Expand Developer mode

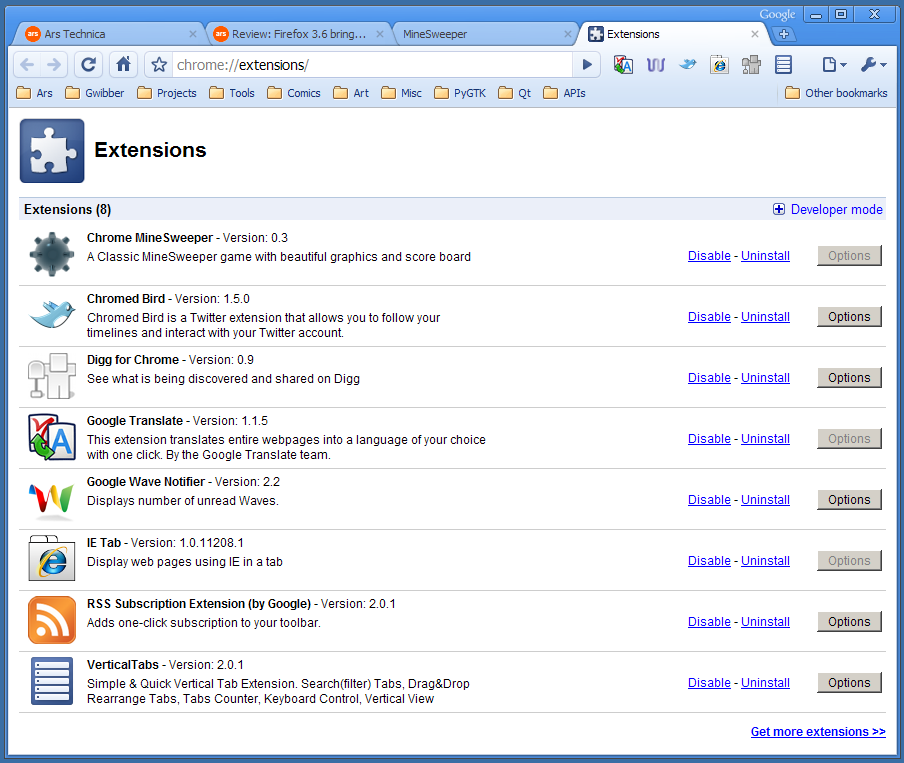828,209
